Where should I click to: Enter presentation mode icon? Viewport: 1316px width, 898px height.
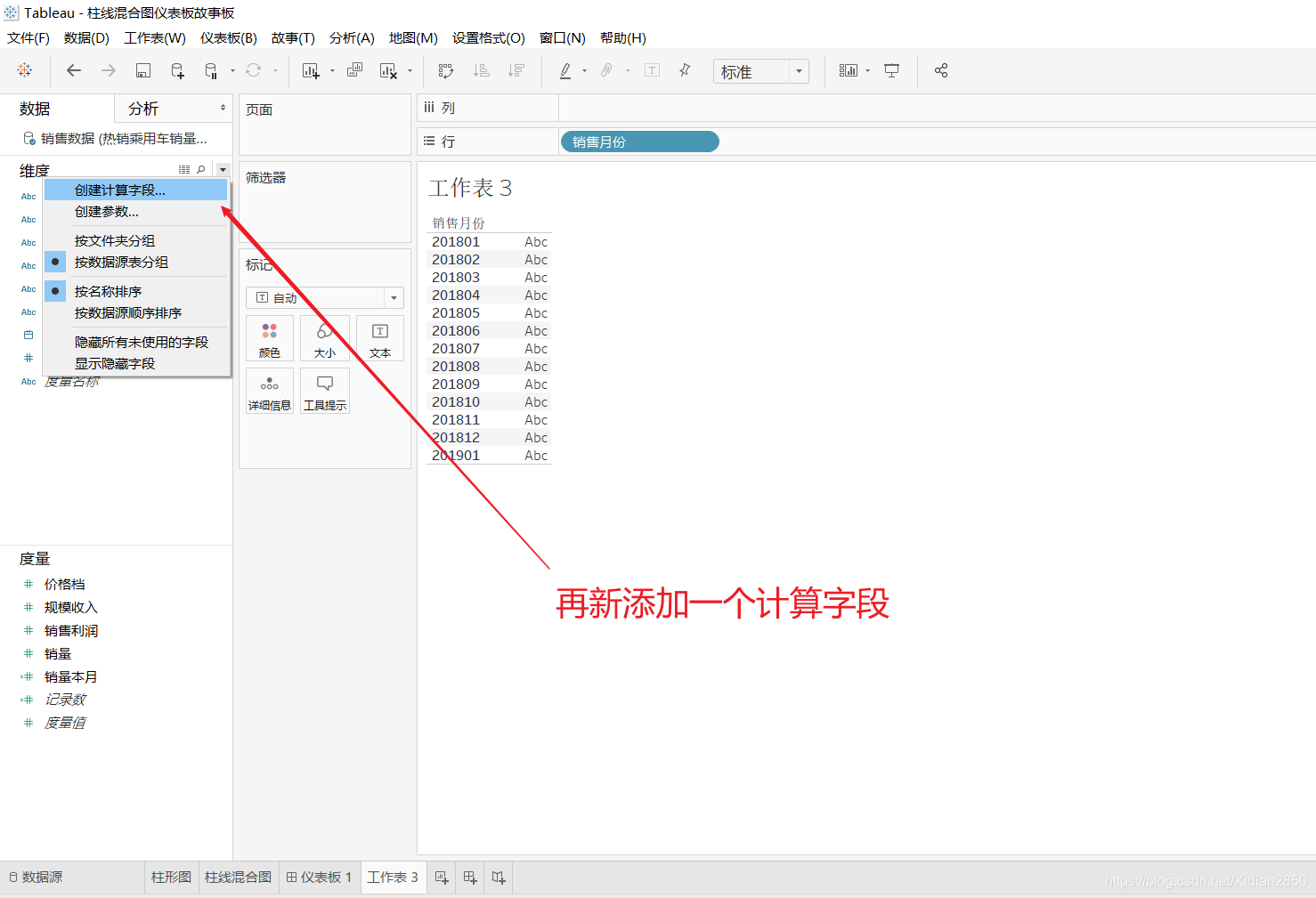[892, 70]
